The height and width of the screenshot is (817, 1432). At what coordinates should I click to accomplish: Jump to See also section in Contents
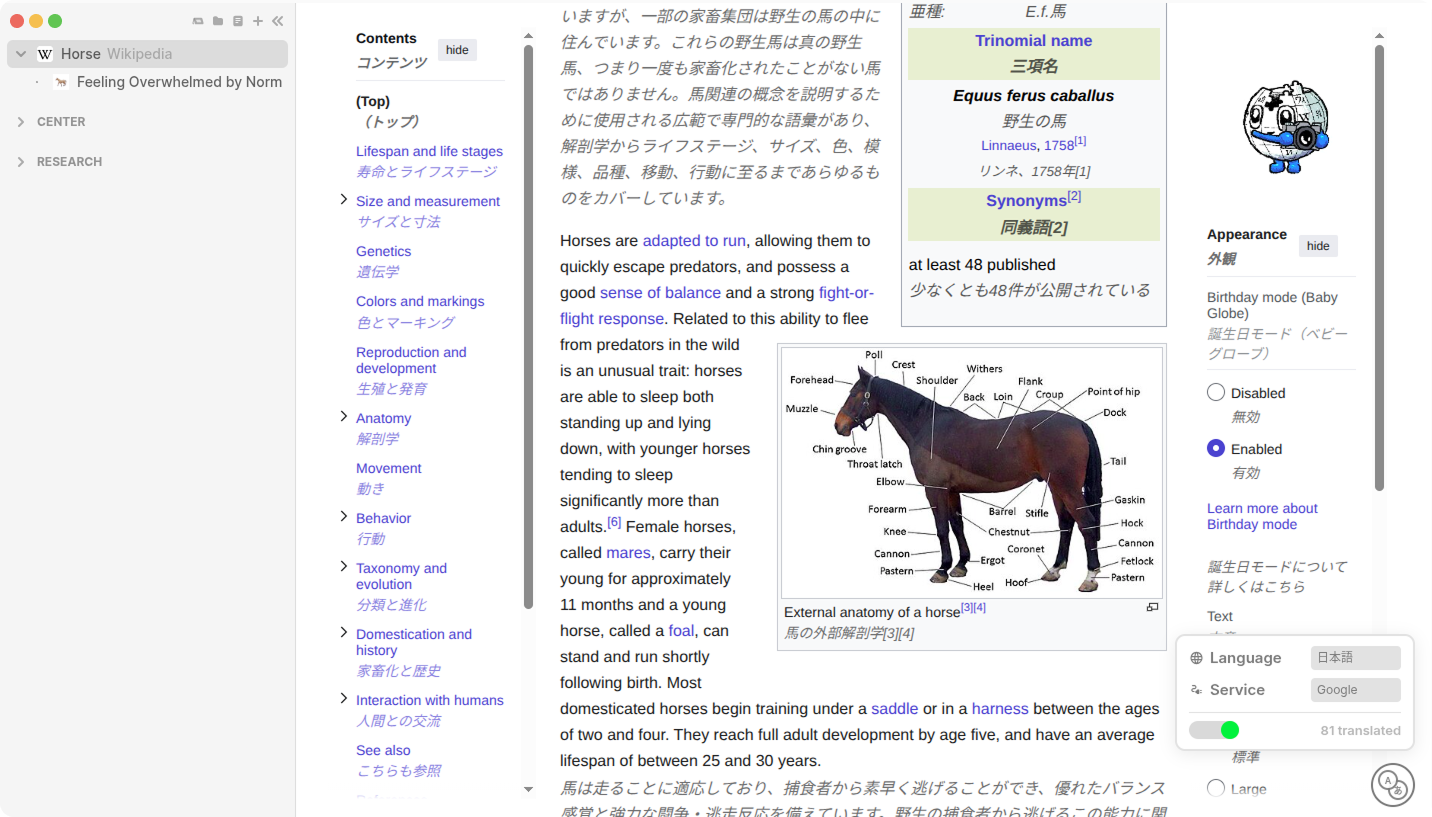pyautogui.click(x=383, y=750)
